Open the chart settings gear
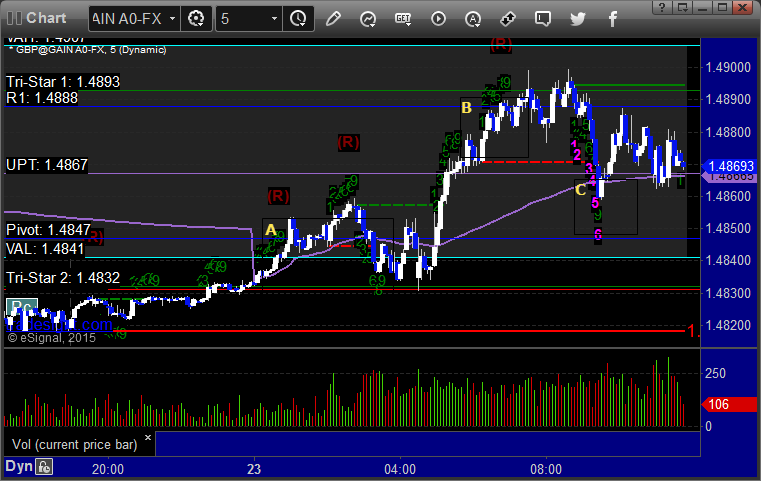Viewport: 761px width, 481px height. pyautogui.click(x=196, y=19)
